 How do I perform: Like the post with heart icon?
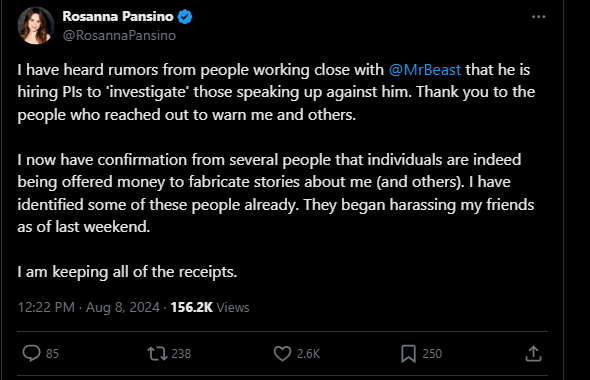(282, 354)
